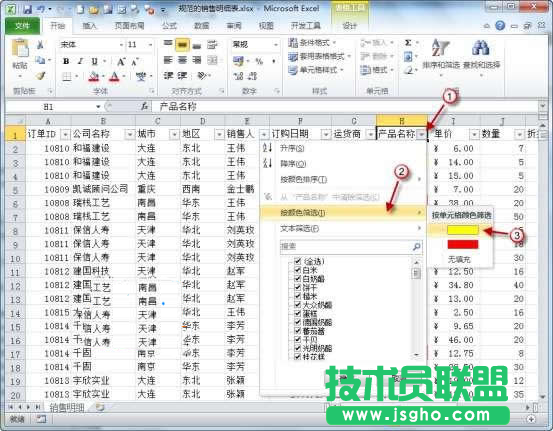553x431 pixels.
Task: Open the 产品名称 column filter dropdown
Action: point(422,134)
